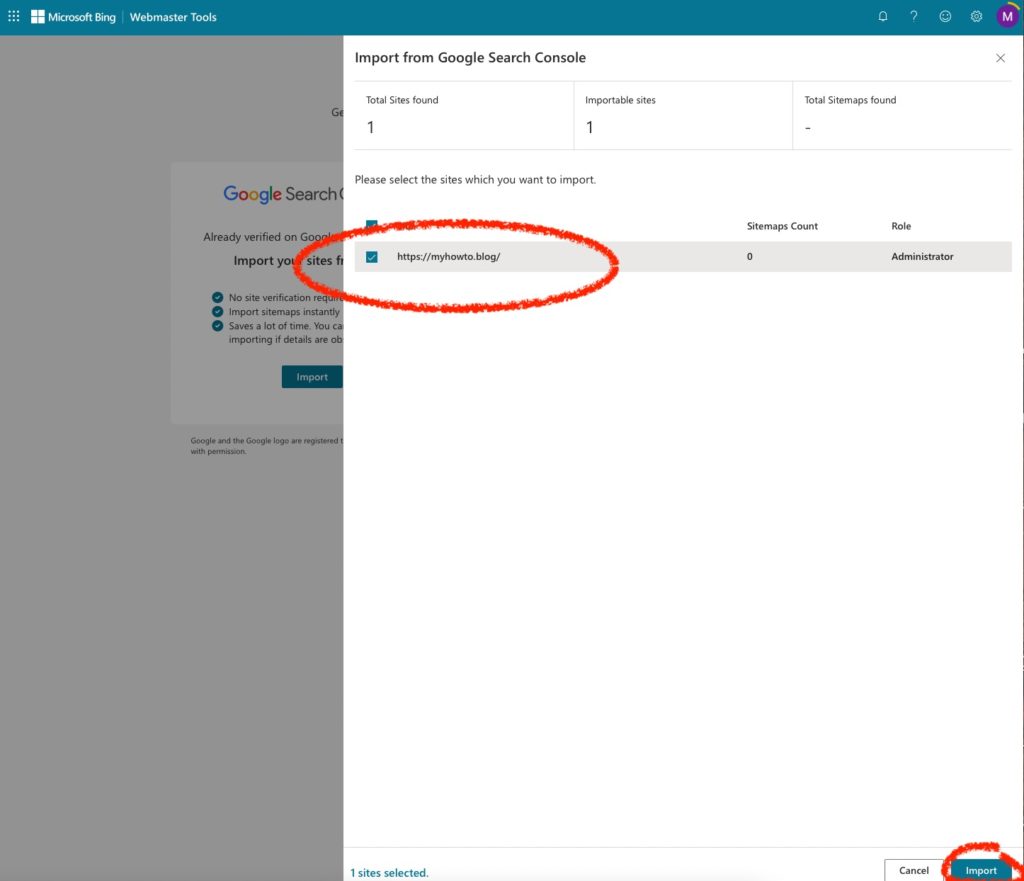Click the 1 sites selected status text

[389, 873]
